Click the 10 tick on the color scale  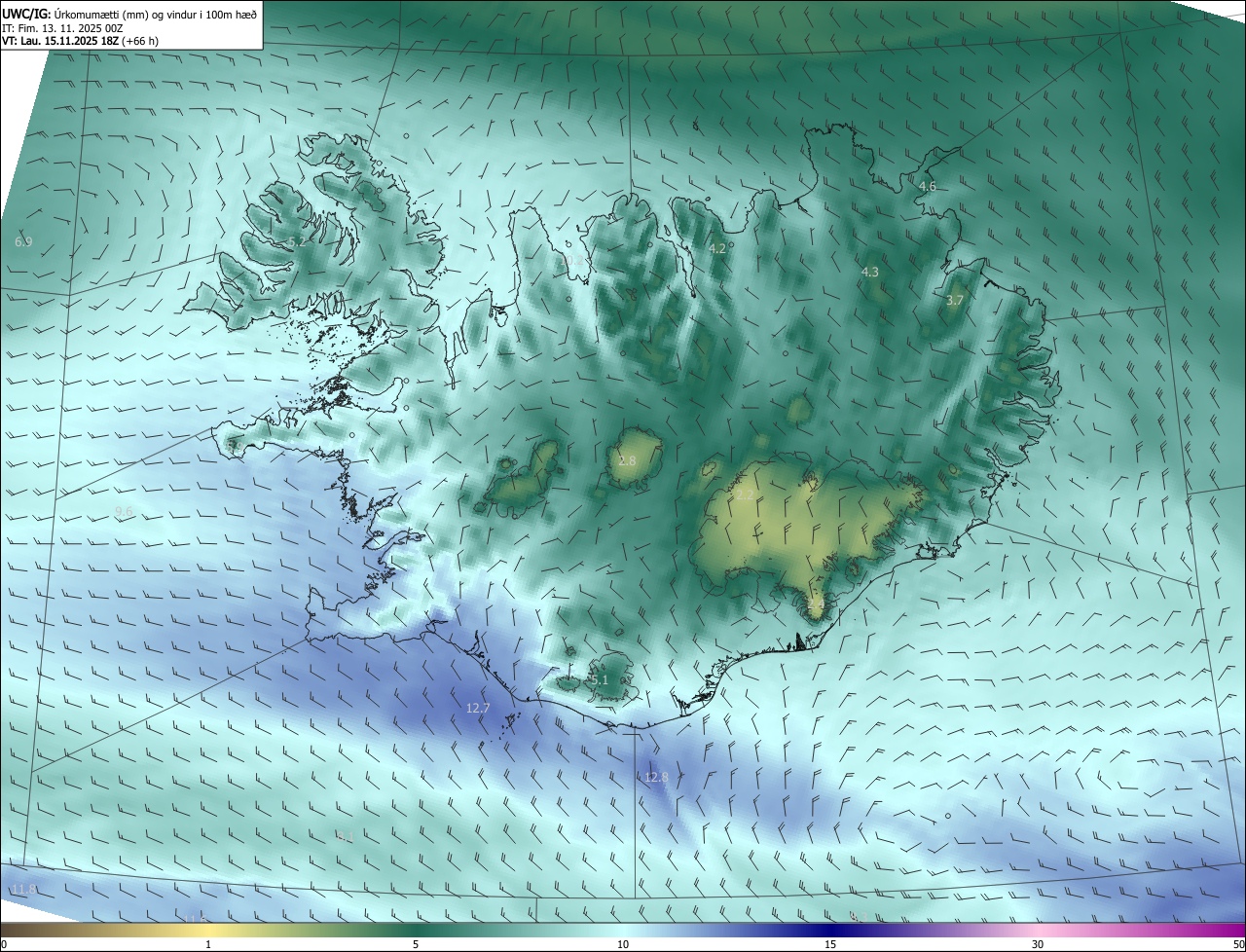click(x=623, y=944)
